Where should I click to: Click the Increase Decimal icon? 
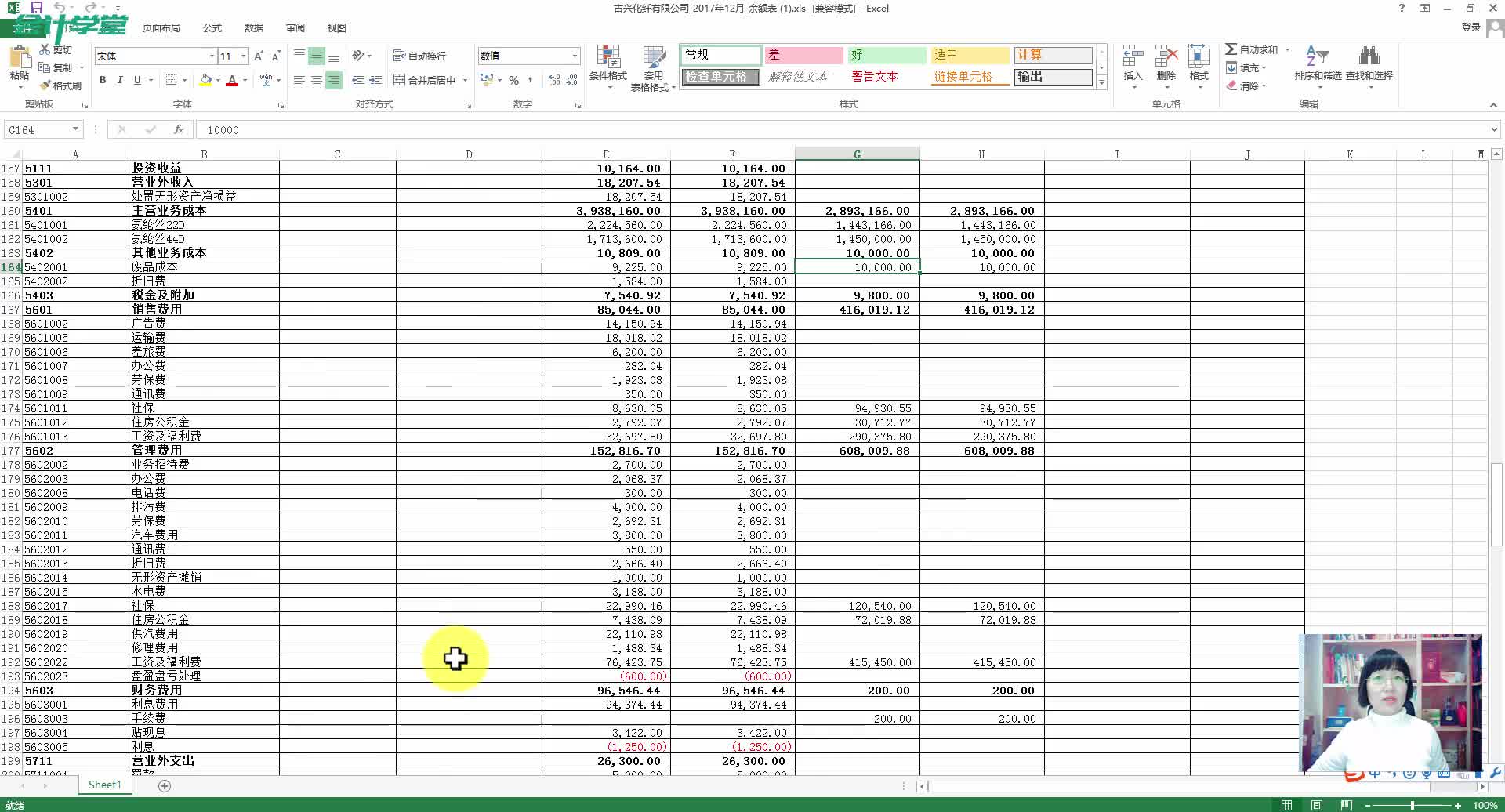click(x=554, y=80)
